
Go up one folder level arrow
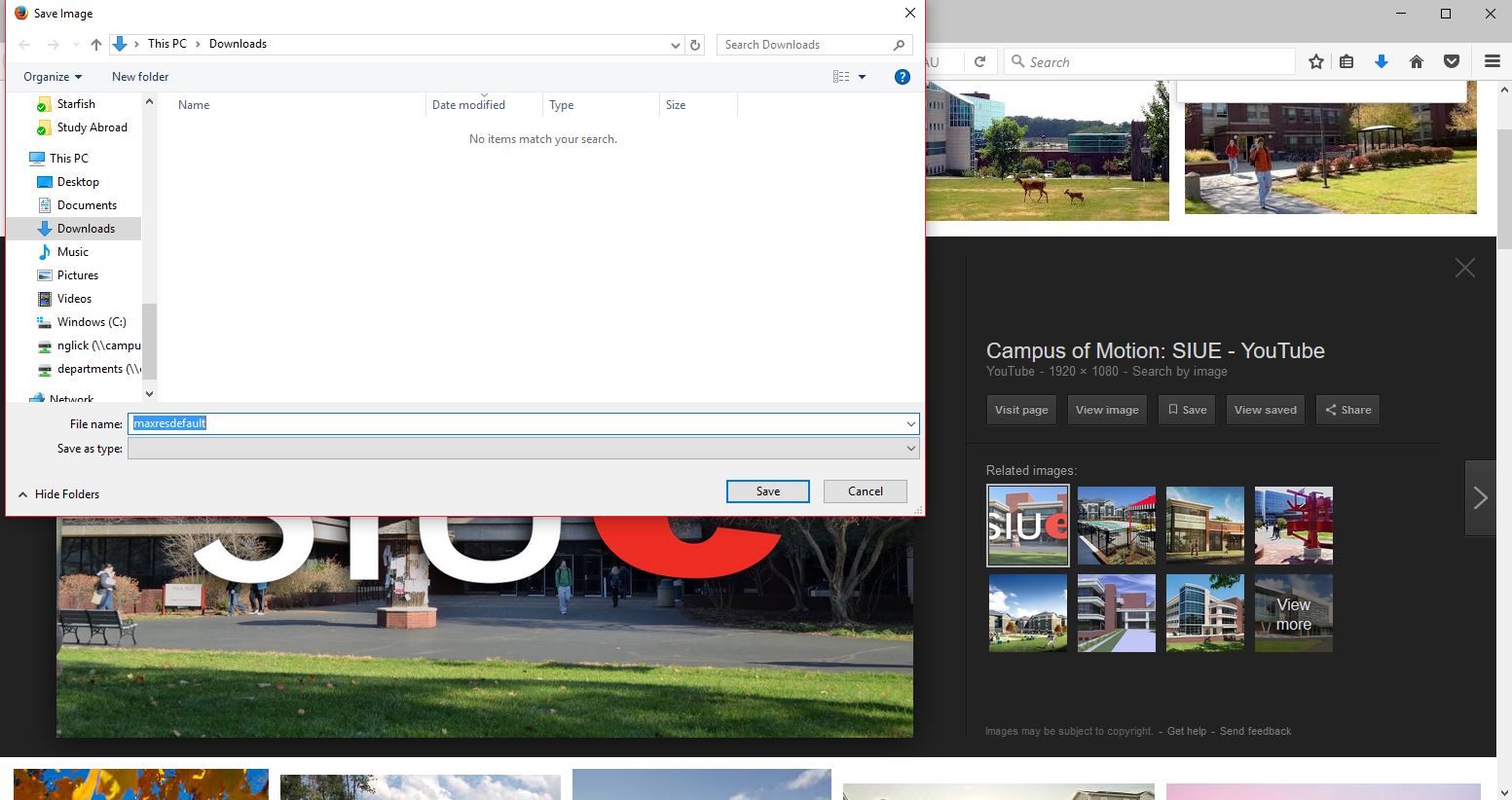click(x=95, y=45)
